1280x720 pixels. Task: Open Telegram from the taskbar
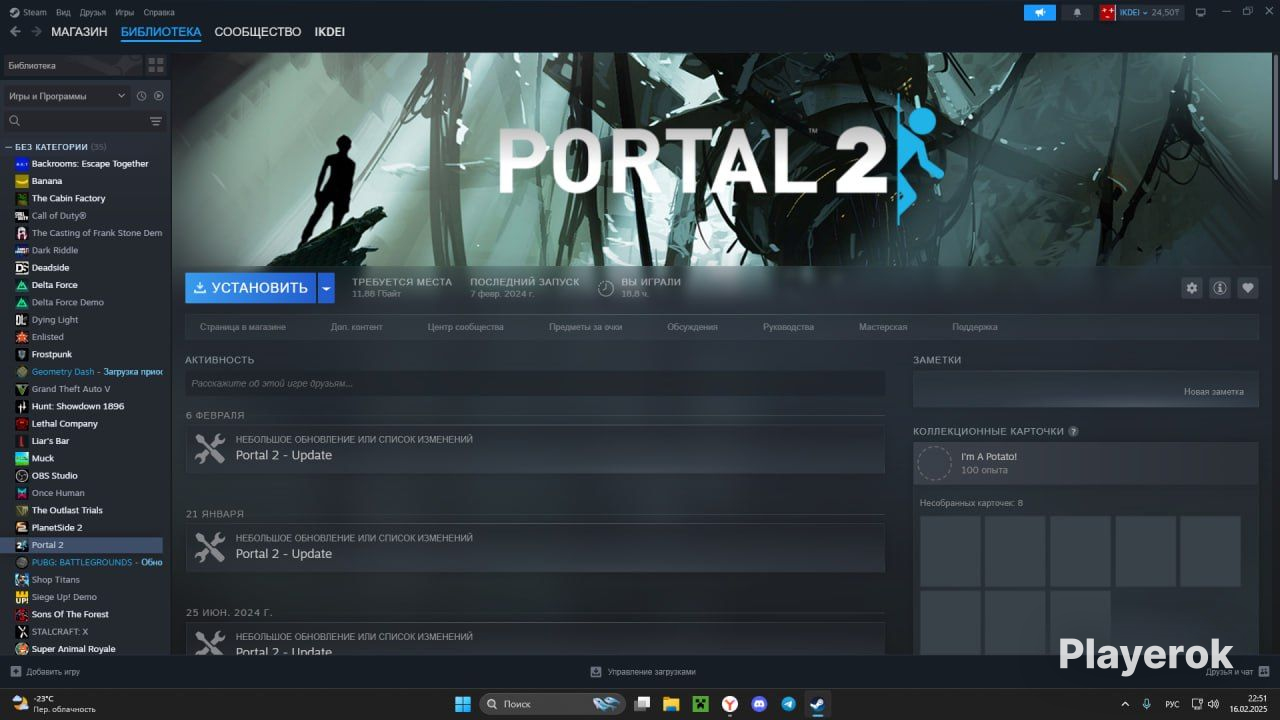788,704
